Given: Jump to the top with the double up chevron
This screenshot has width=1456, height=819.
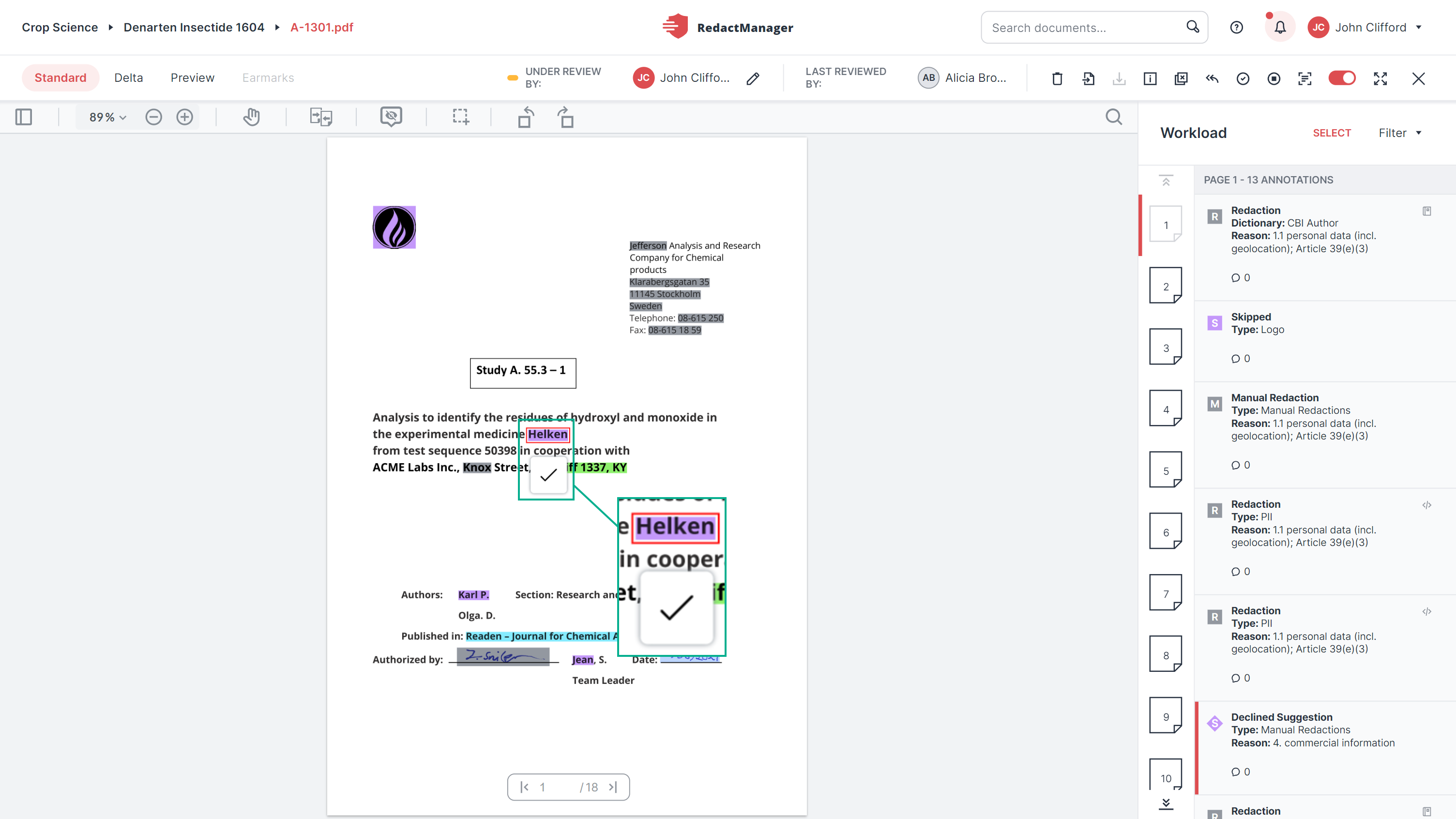Looking at the screenshot, I should click(1166, 180).
